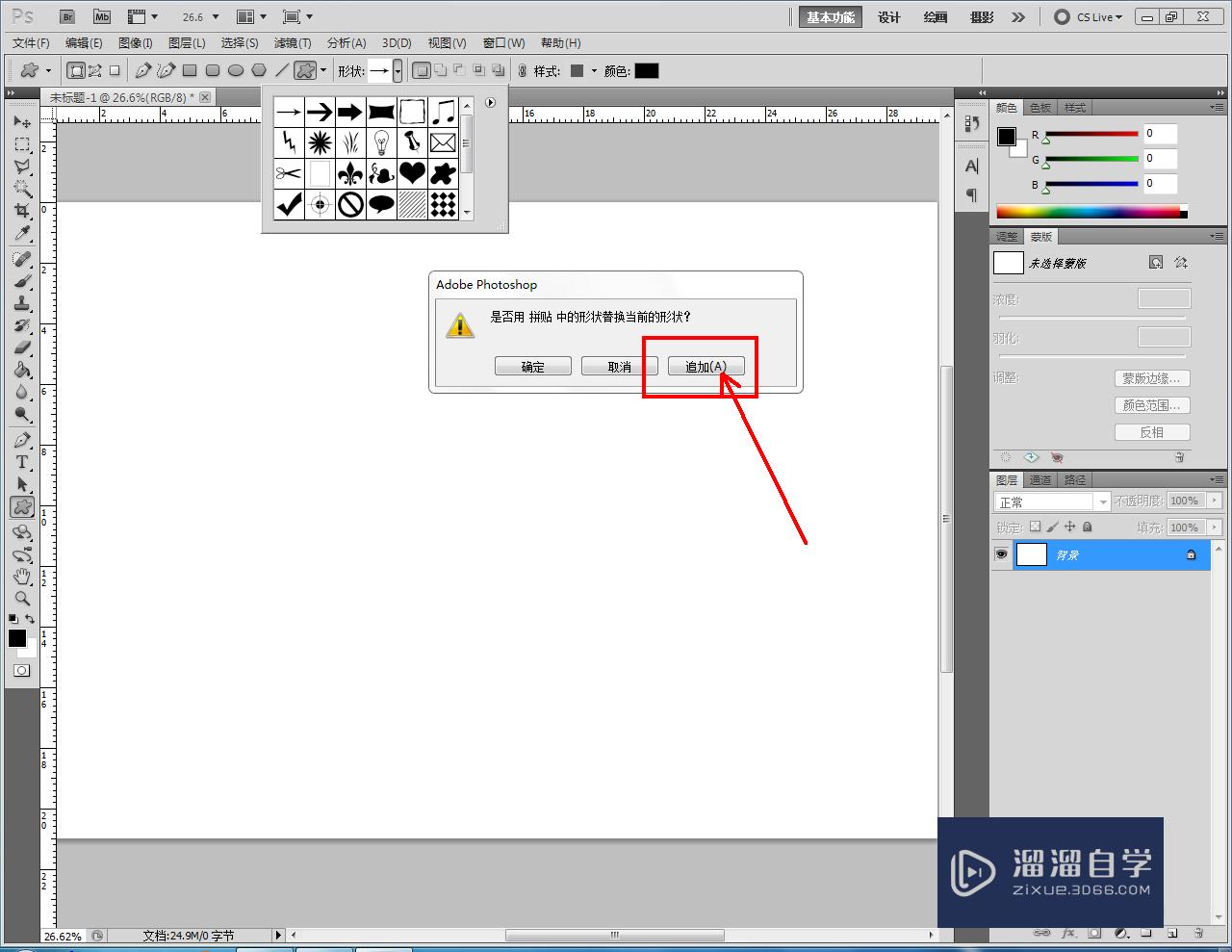Open the 文件(F) menu
The image size is (1232, 952).
tap(31, 43)
